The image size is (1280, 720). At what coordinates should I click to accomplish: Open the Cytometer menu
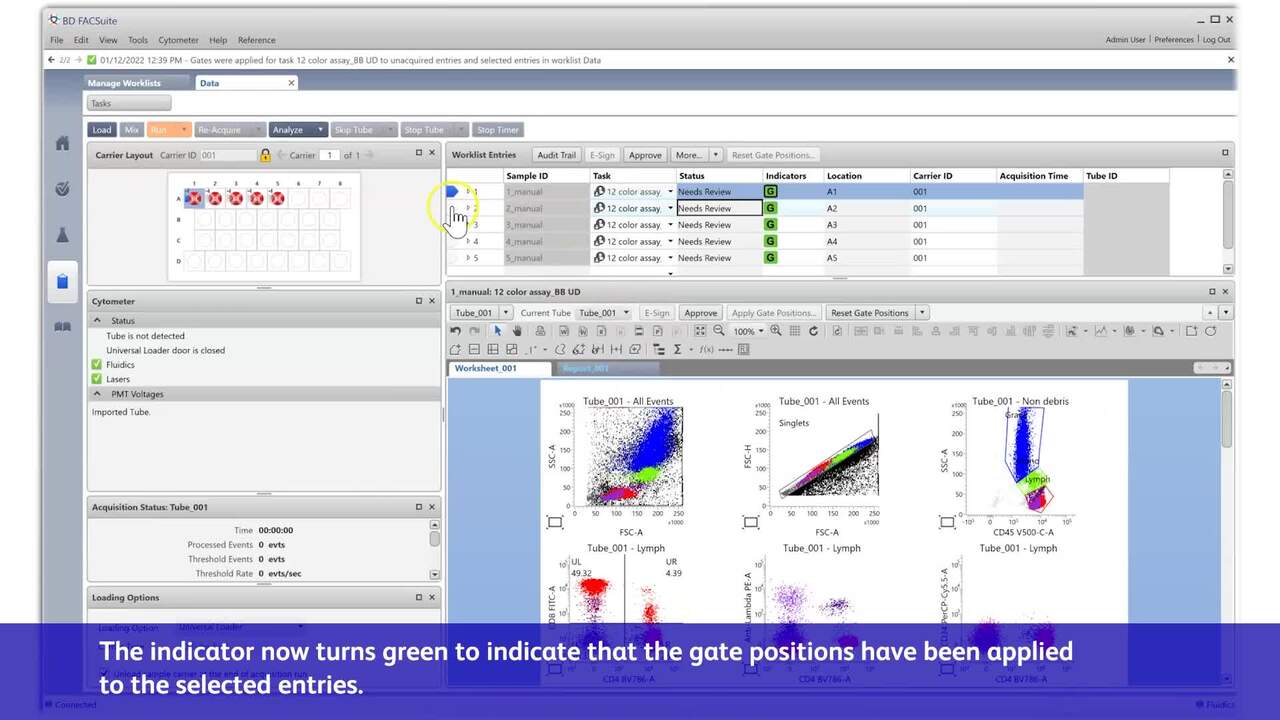click(178, 40)
